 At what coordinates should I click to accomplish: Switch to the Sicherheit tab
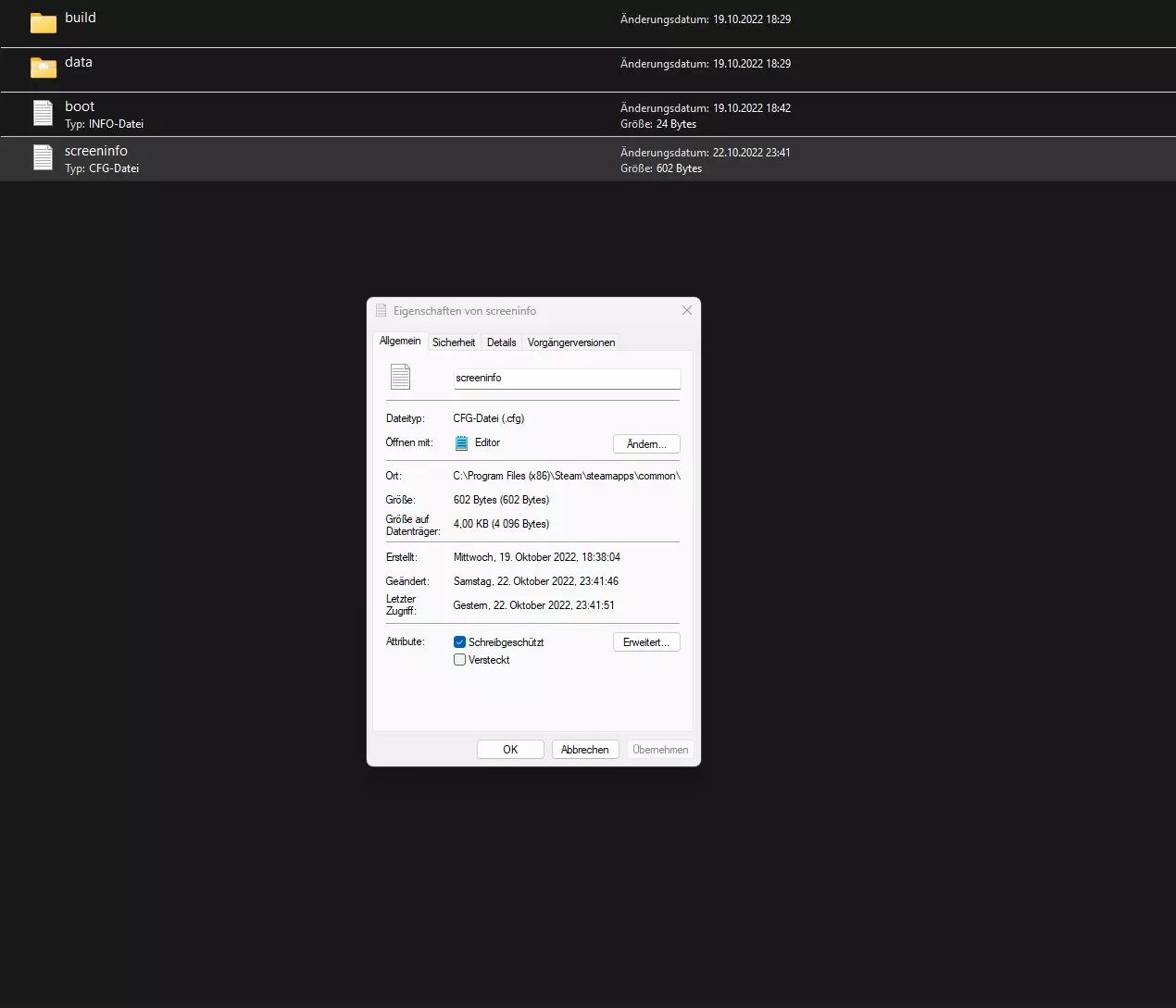click(x=454, y=342)
